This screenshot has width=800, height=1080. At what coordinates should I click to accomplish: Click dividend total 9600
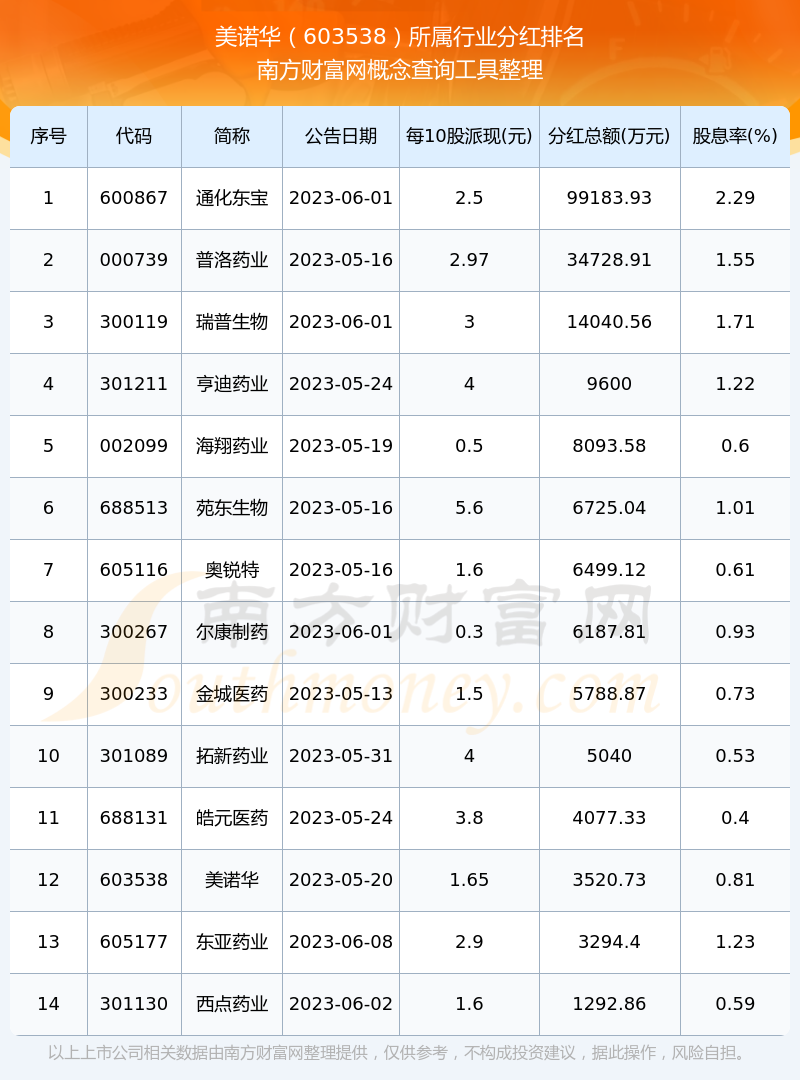coord(609,384)
